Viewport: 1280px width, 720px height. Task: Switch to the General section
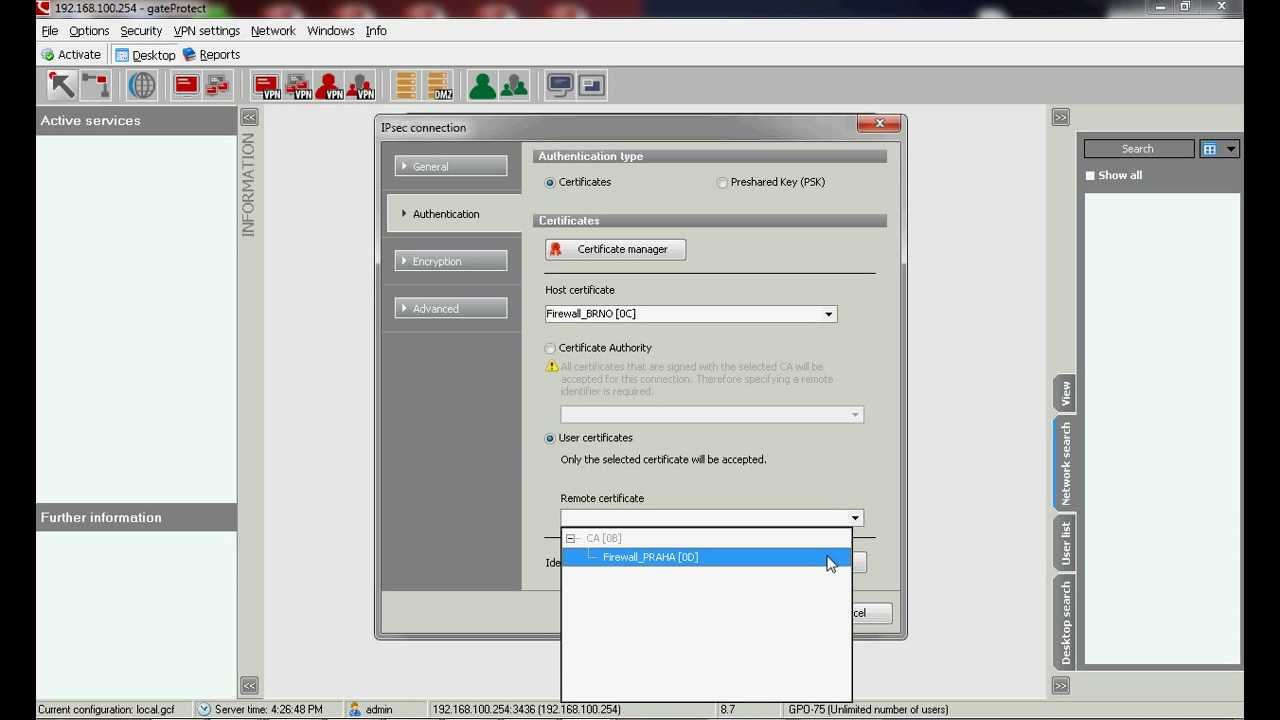tap(451, 167)
